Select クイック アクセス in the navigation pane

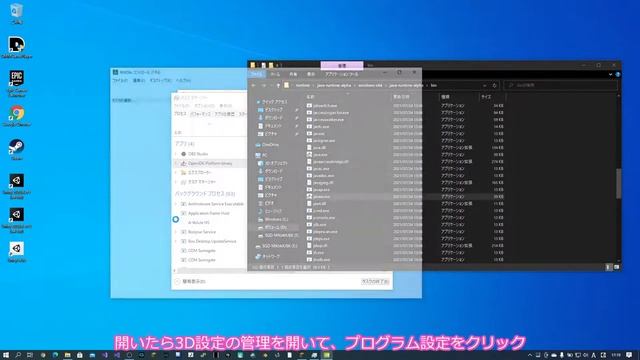[x=272, y=102]
